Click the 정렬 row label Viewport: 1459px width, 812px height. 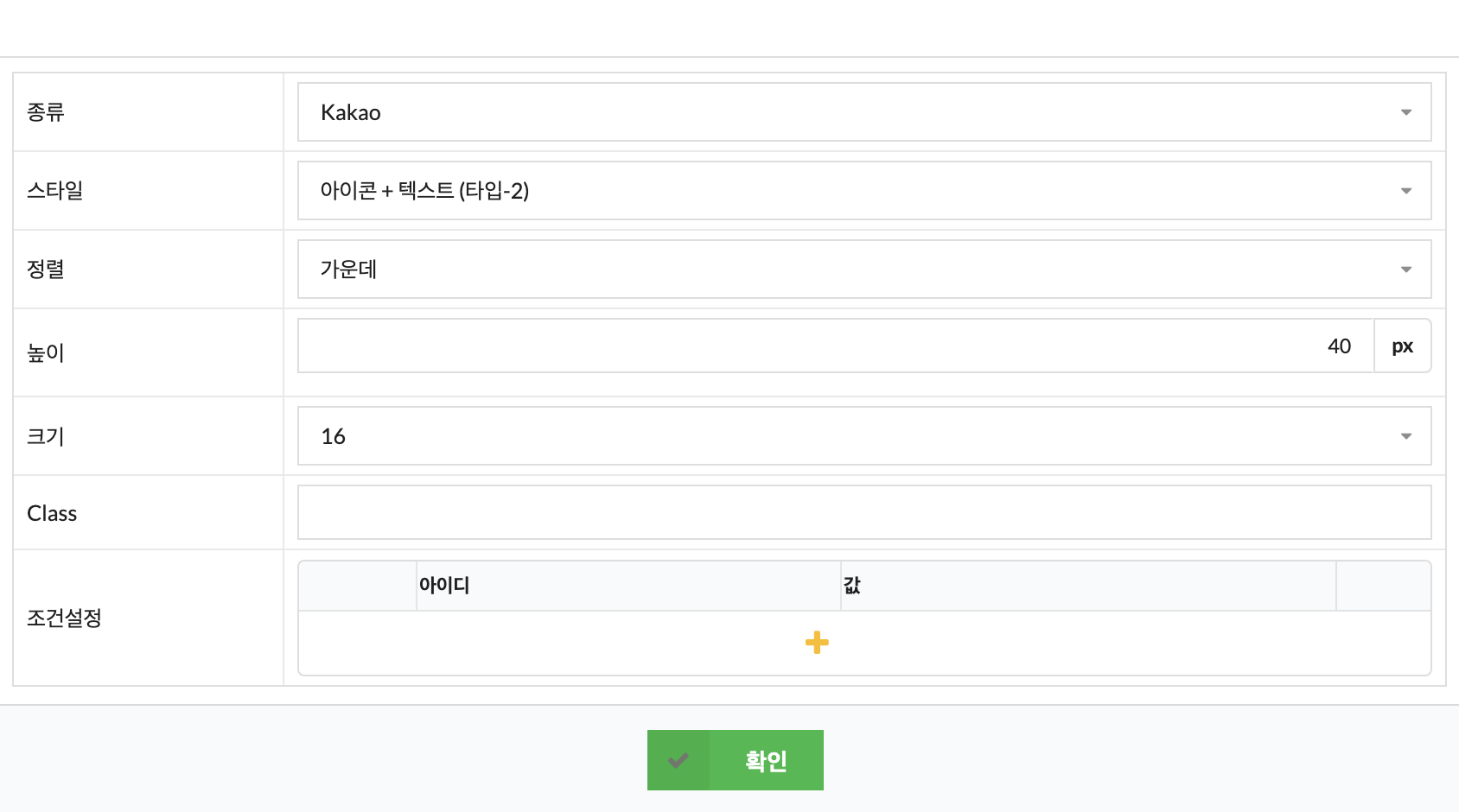click(x=46, y=270)
